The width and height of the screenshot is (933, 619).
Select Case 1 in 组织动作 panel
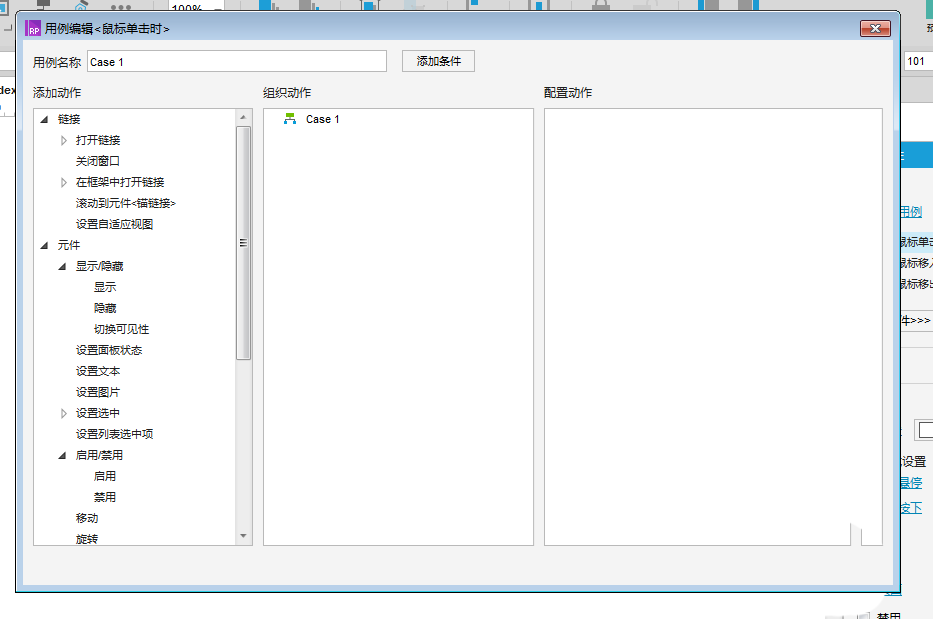pos(323,119)
